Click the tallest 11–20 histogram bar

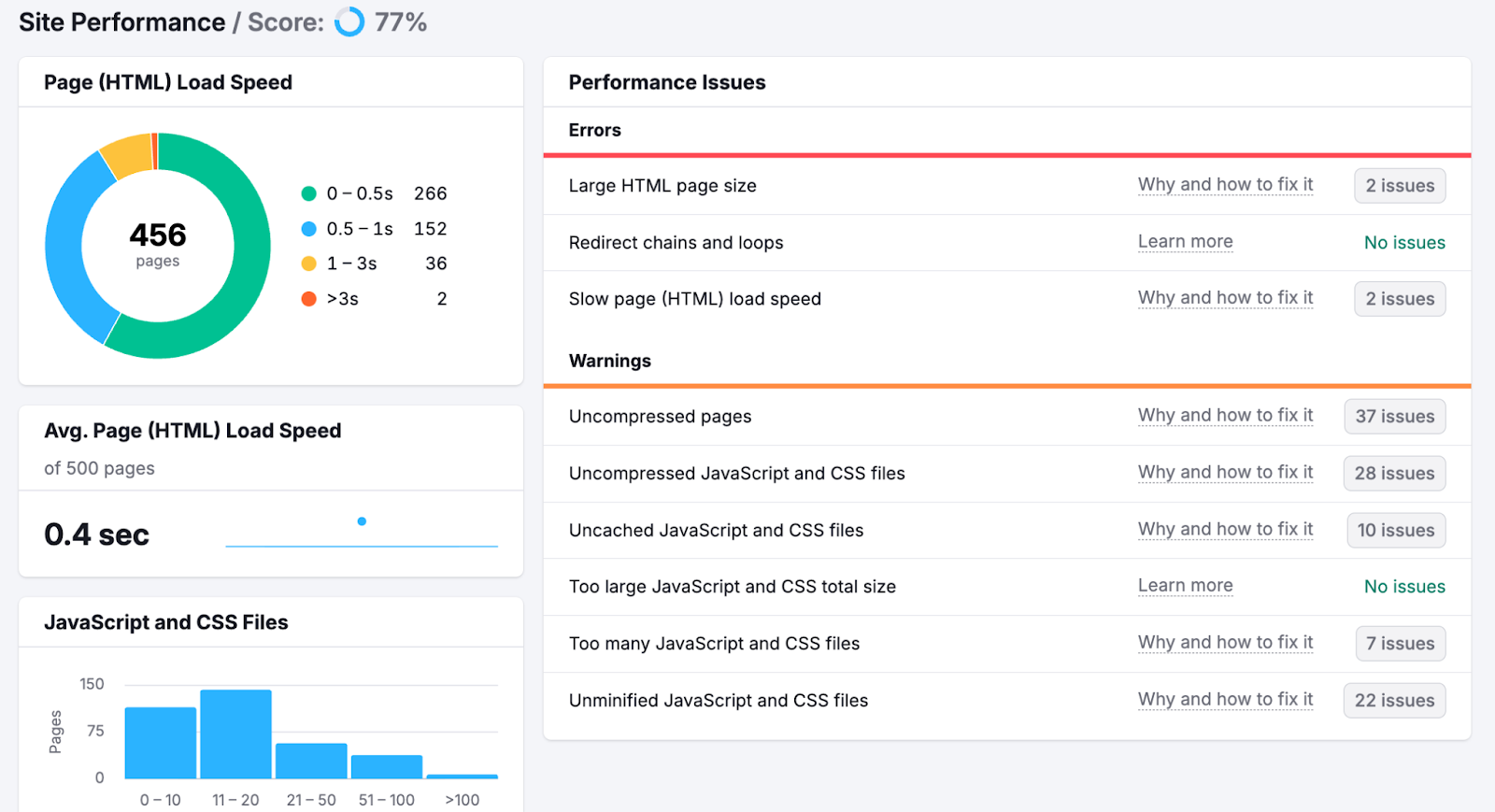click(235, 734)
